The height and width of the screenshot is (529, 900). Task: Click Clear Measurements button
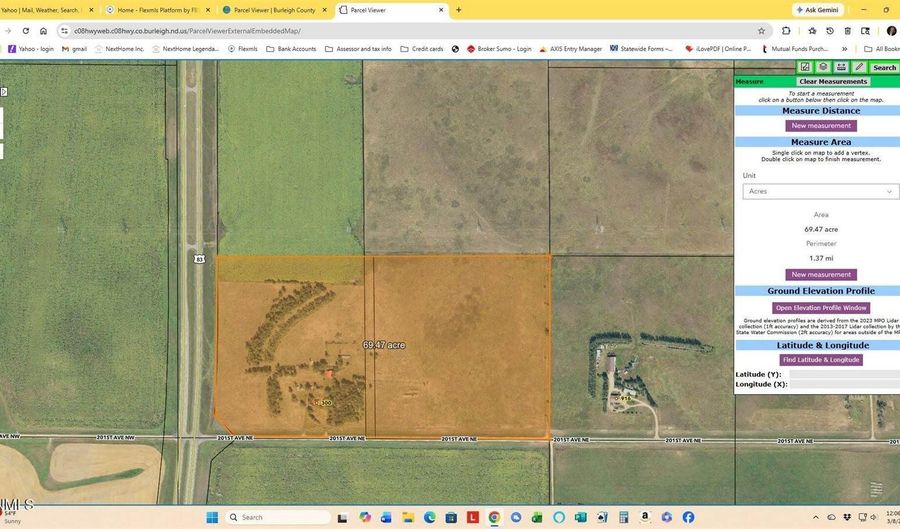(833, 81)
